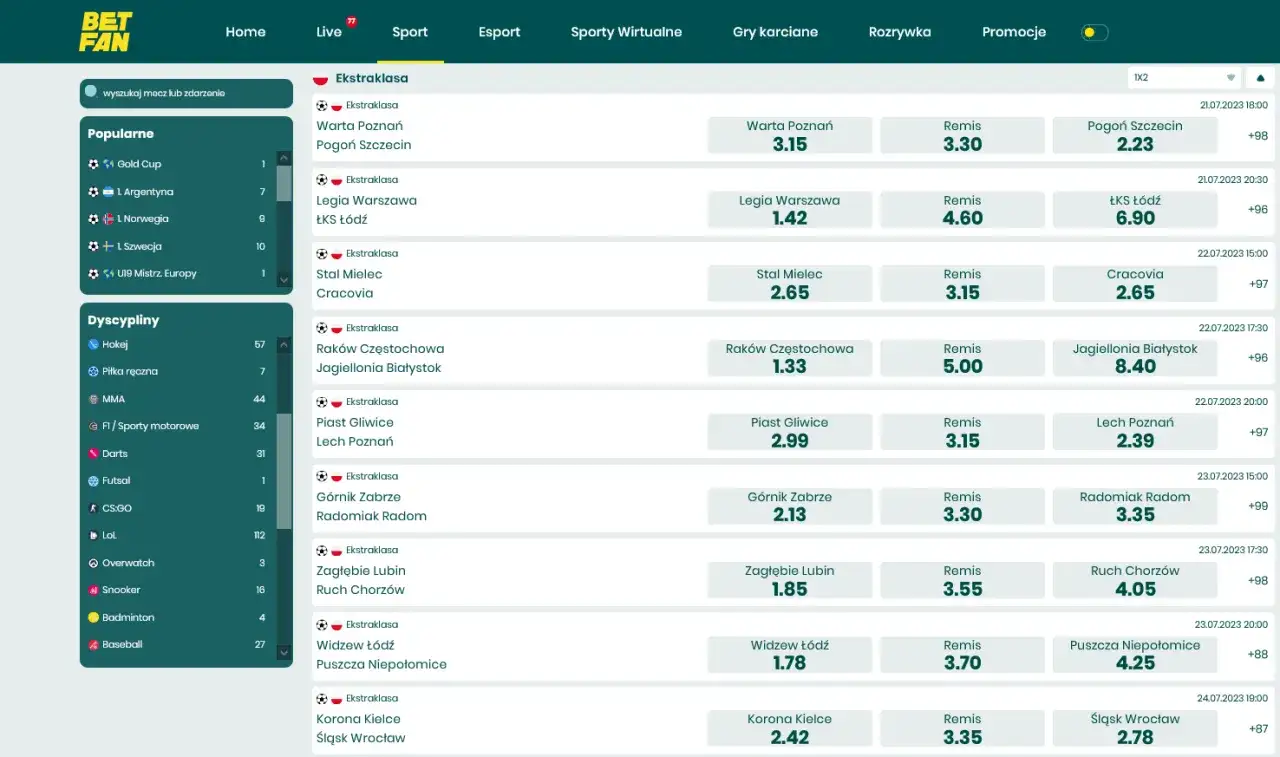Focus the match or event search field

coord(190,93)
